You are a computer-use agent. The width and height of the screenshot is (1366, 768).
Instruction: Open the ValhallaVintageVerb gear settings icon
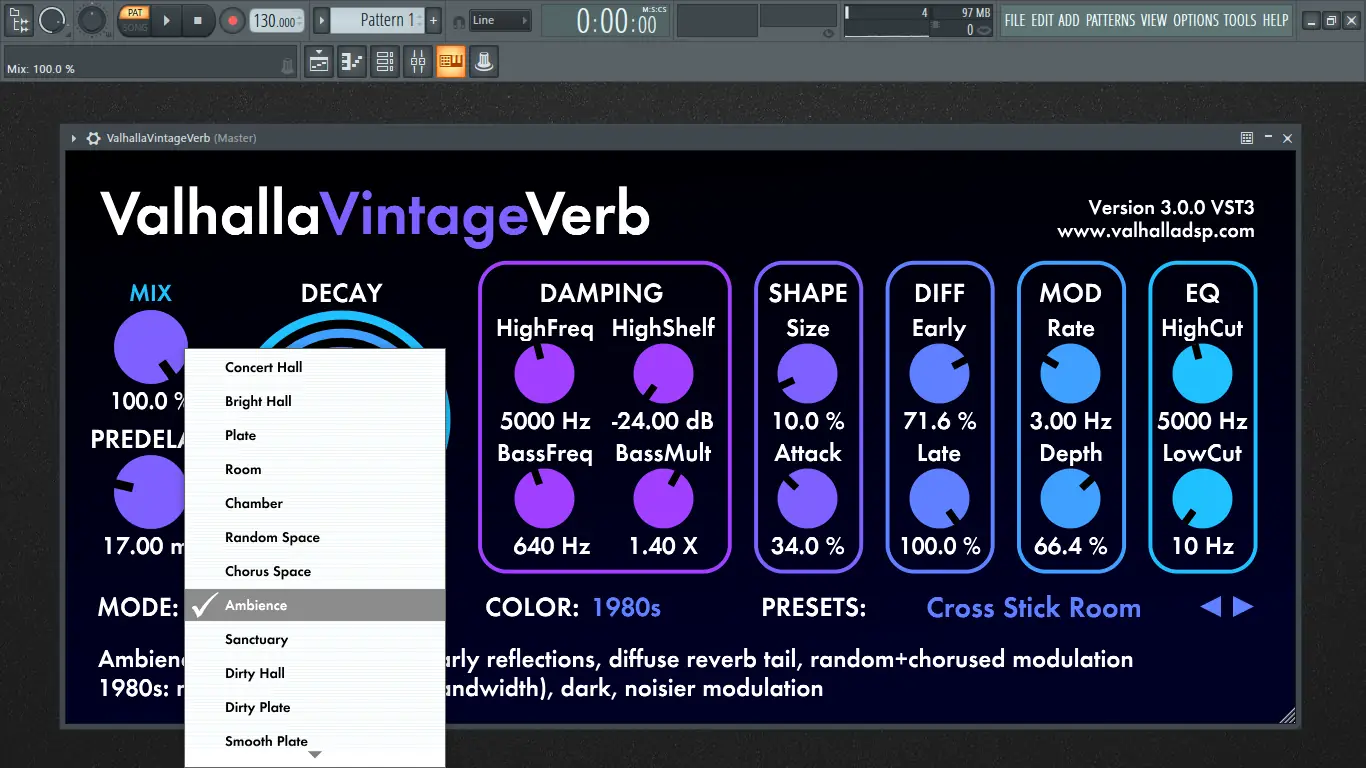coord(93,138)
